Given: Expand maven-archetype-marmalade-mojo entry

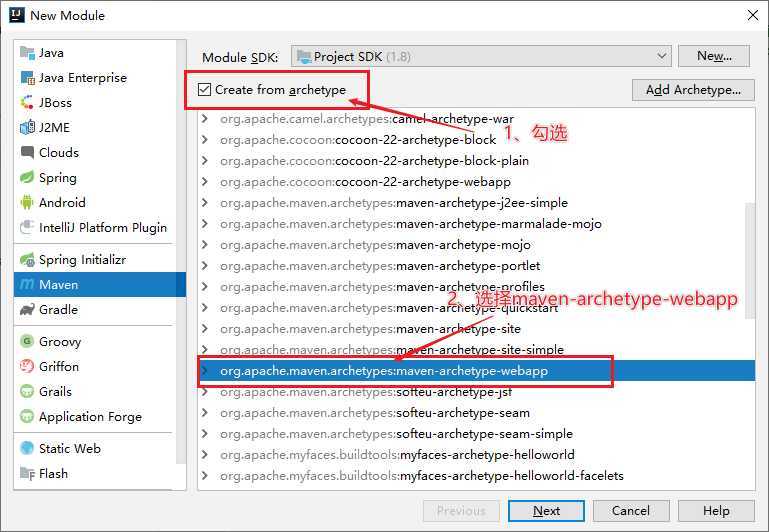Looking at the screenshot, I should [x=205, y=224].
